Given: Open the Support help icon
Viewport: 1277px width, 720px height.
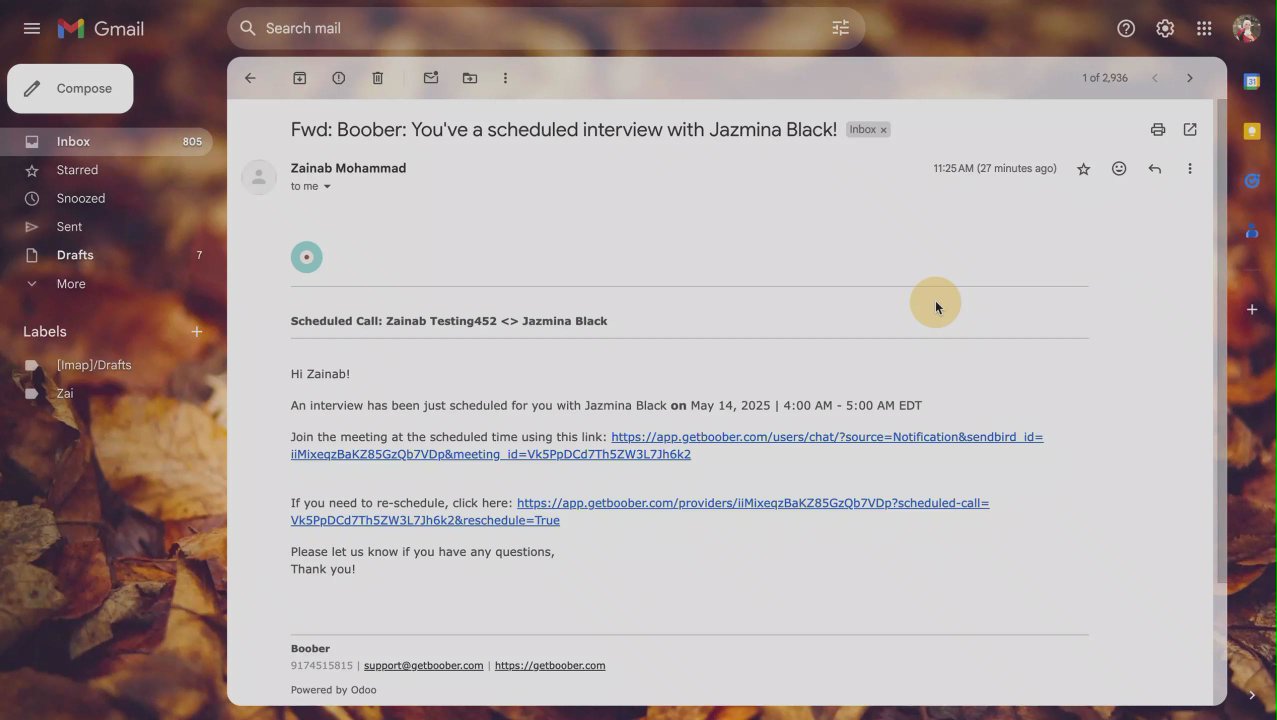Looking at the screenshot, I should tap(1126, 28).
